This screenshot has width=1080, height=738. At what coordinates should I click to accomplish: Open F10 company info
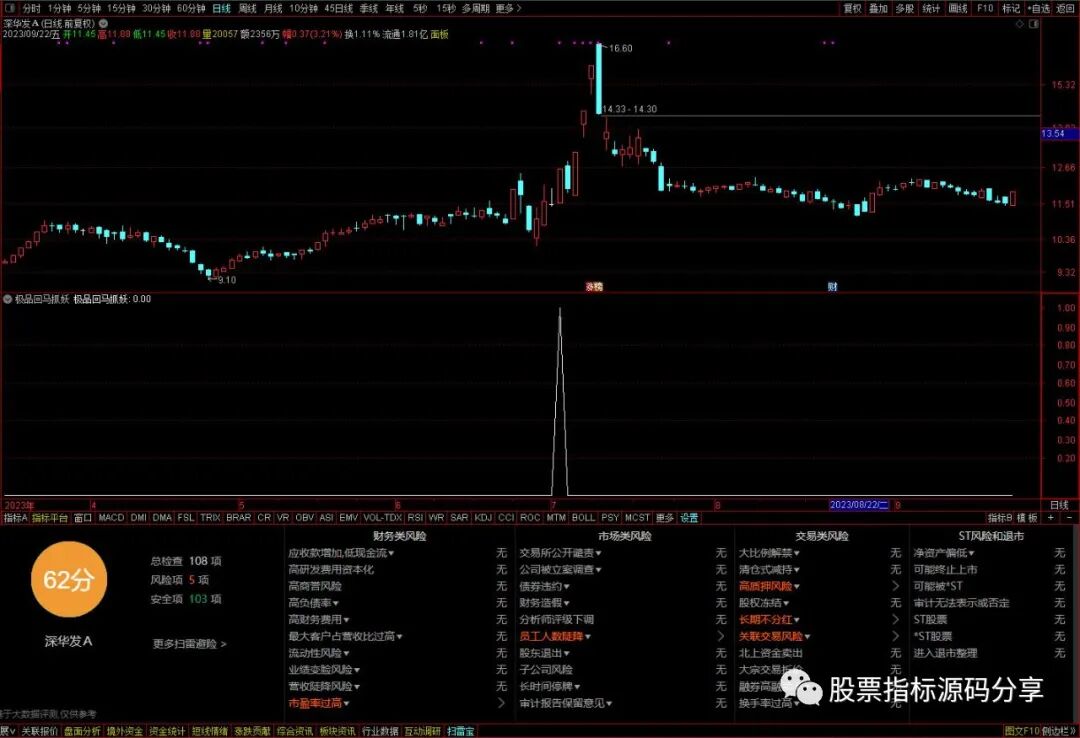tap(985, 8)
